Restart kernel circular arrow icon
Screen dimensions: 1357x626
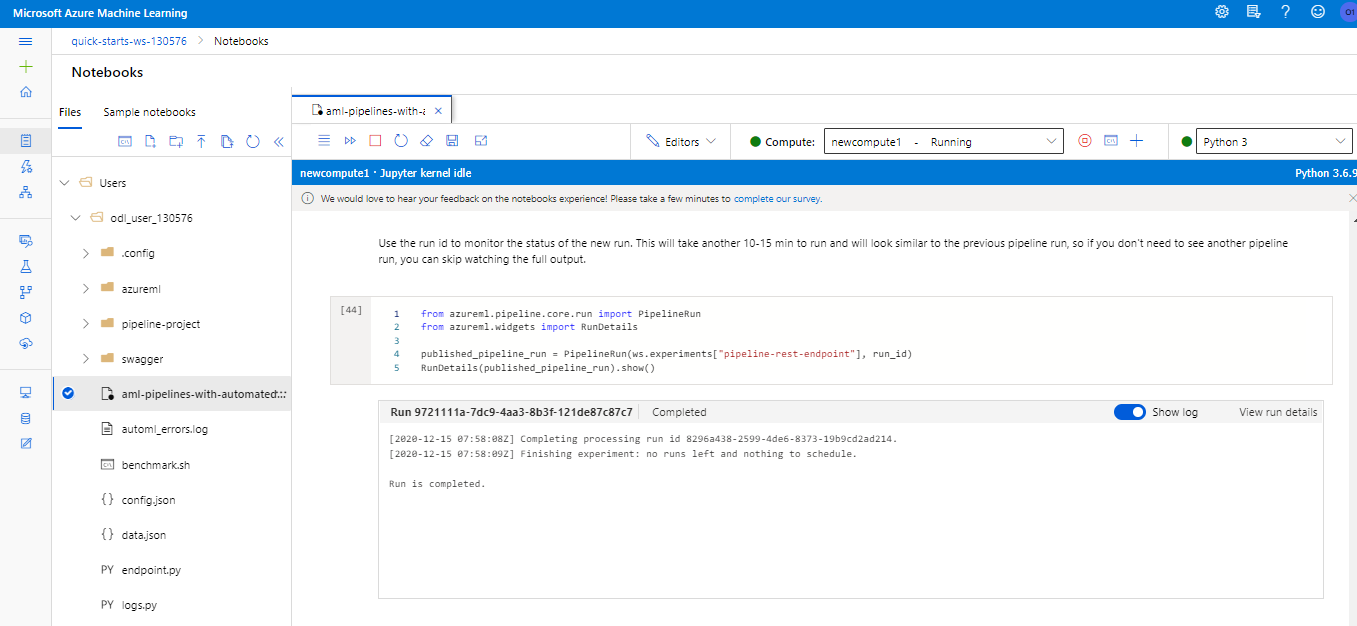click(x=401, y=141)
